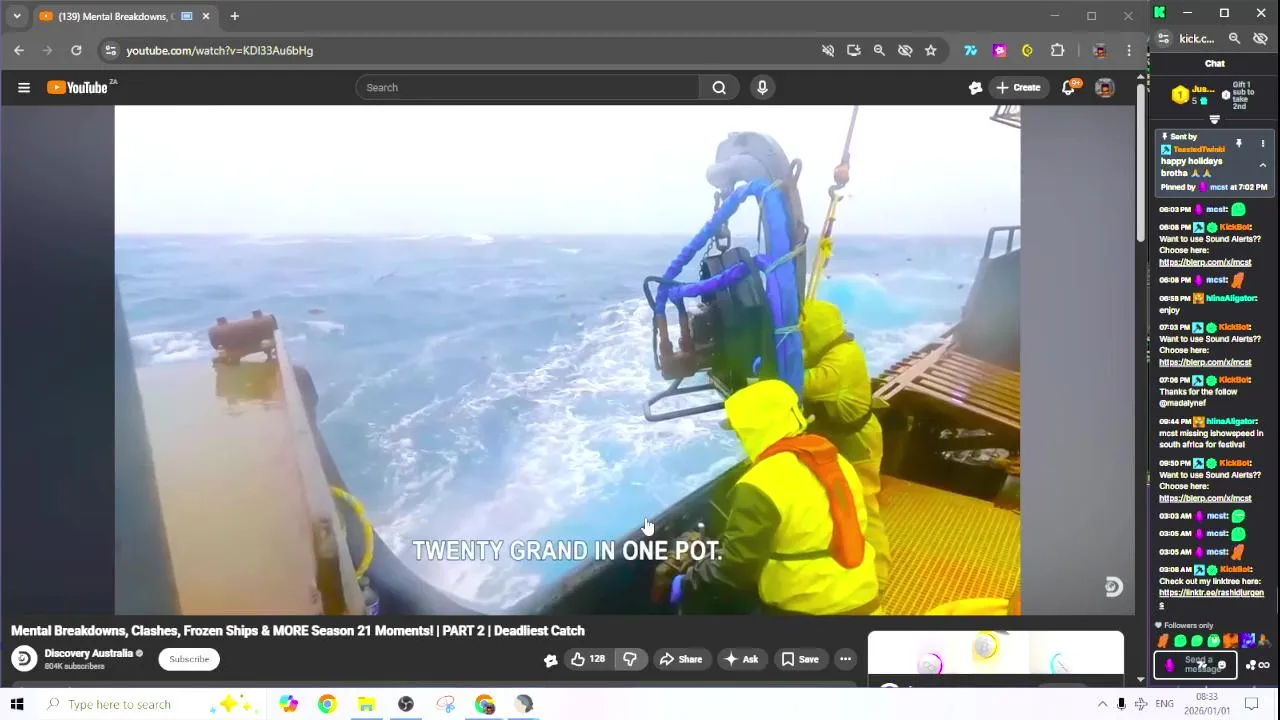The width and height of the screenshot is (1280, 720).
Task: Click the pink extension icon in toolbar
Action: [999, 50]
